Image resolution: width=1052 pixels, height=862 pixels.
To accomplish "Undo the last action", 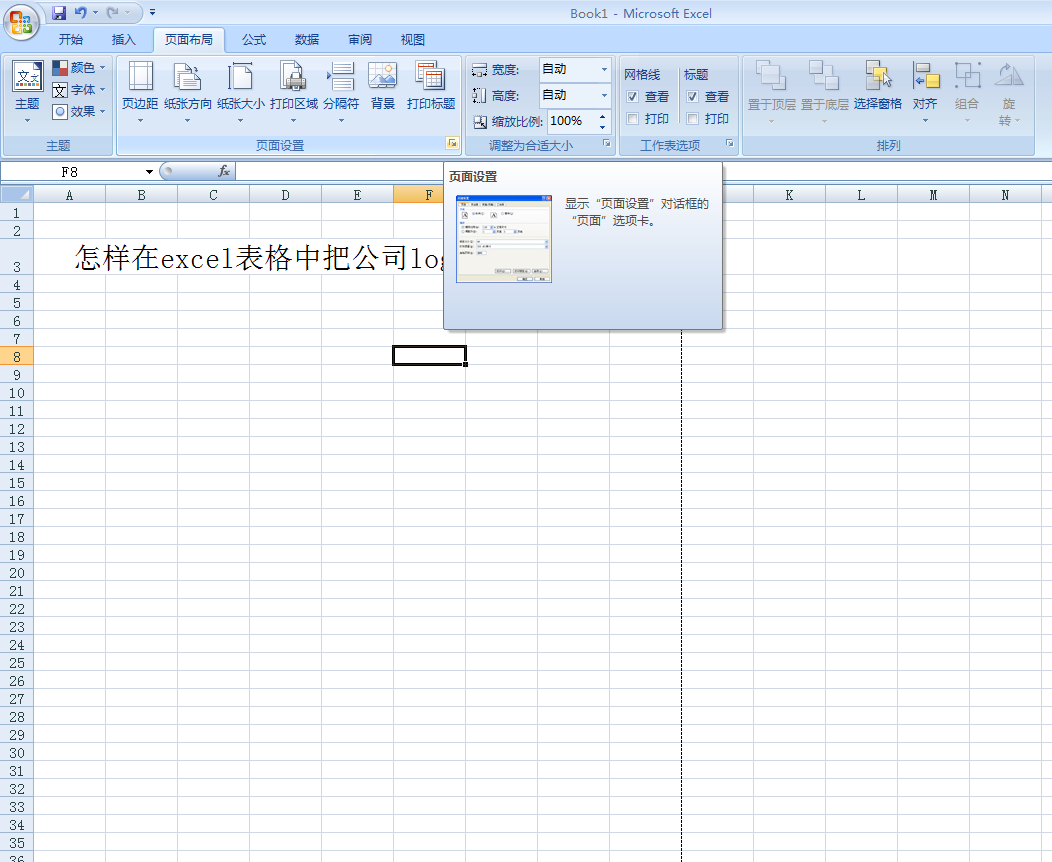I will (81, 13).
